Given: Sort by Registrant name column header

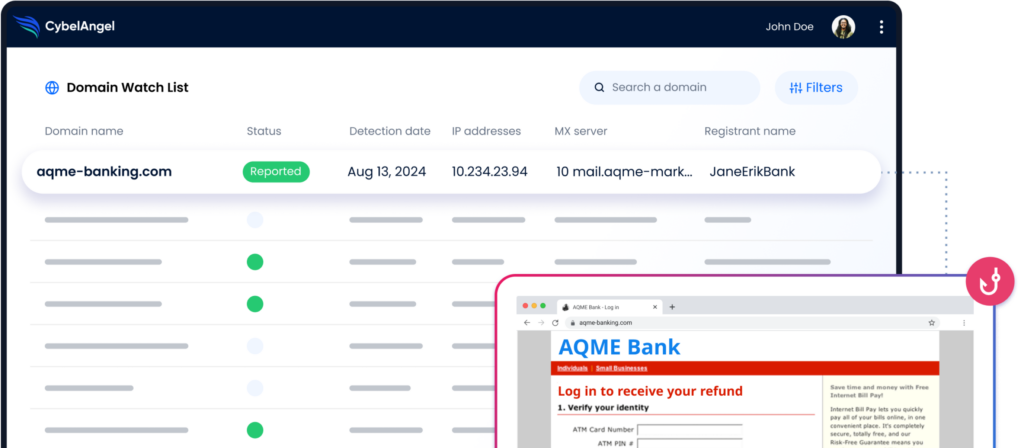Looking at the screenshot, I should click(x=750, y=131).
